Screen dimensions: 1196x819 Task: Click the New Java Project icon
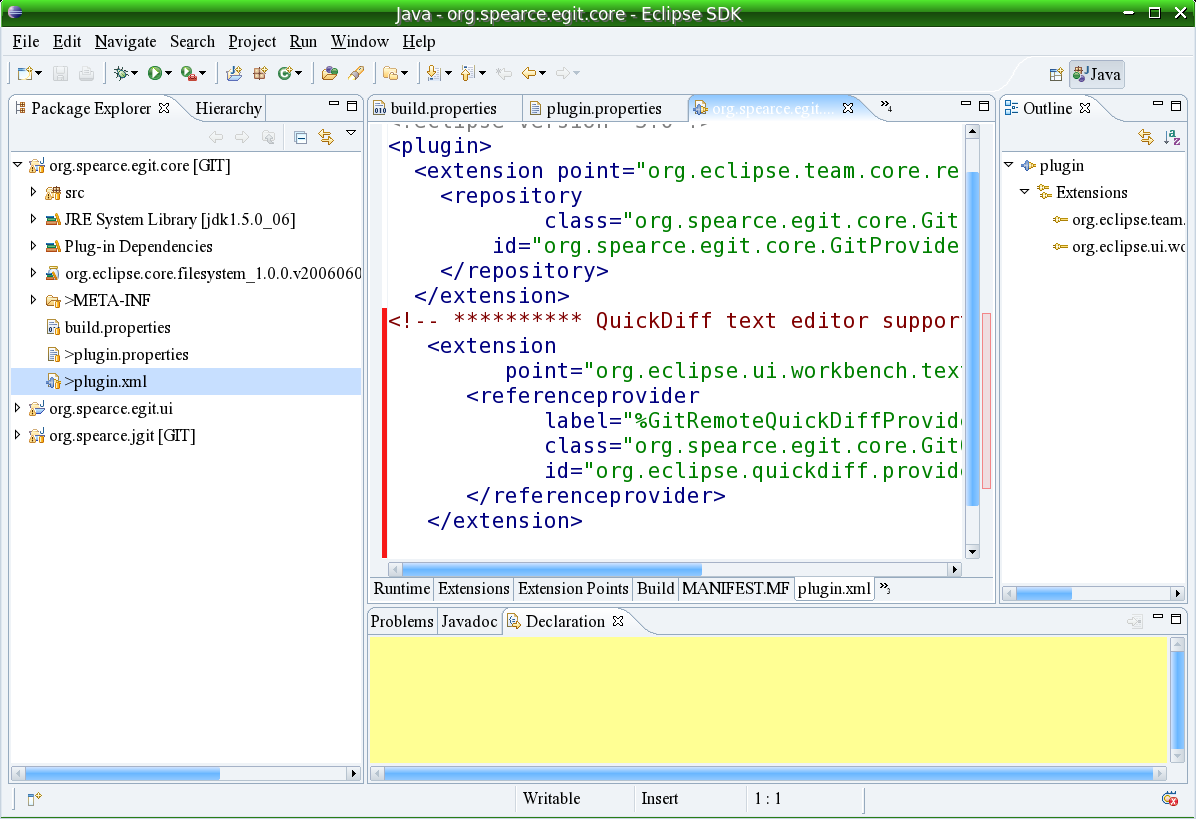click(x=234, y=73)
